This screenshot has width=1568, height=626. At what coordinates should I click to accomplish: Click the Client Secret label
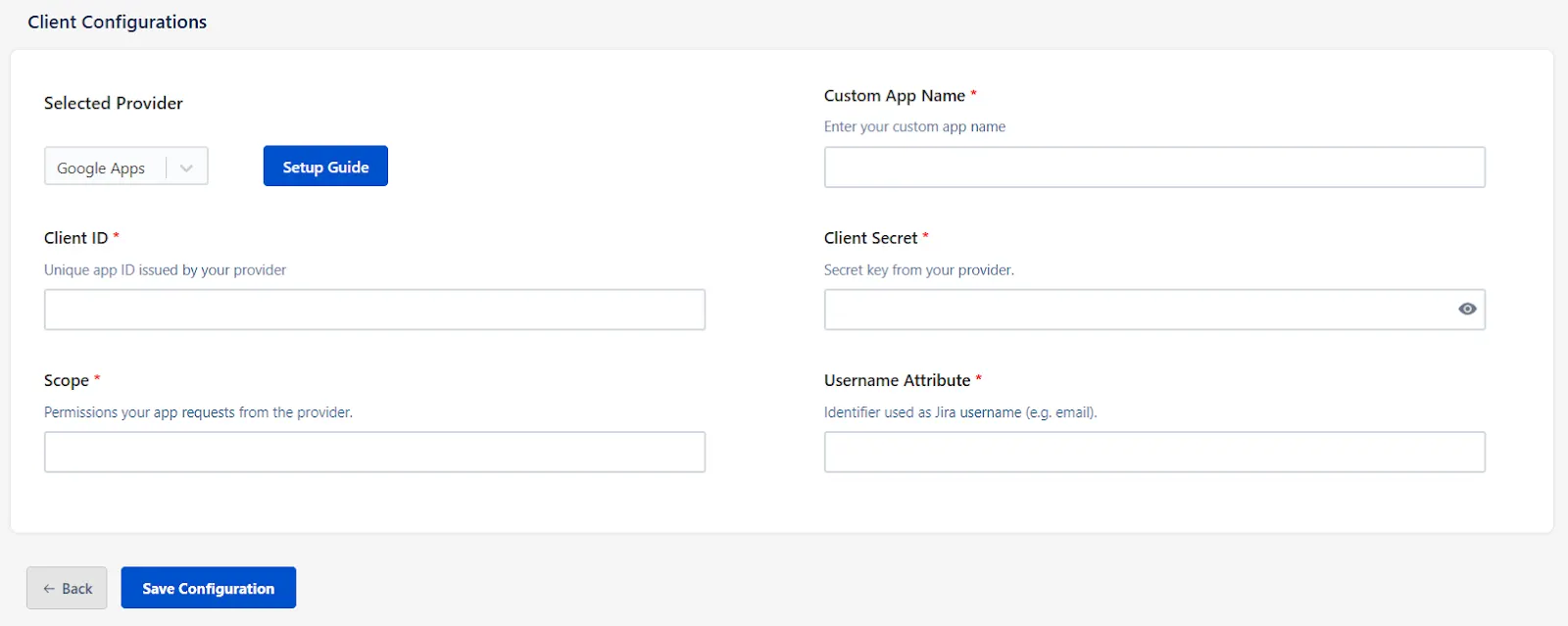(870, 238)
